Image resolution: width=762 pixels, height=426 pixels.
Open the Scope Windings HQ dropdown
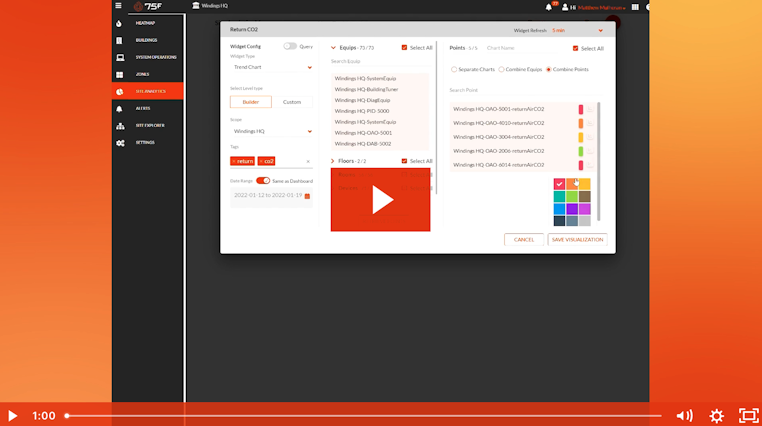pyautogui.click(x=272, y=132)
